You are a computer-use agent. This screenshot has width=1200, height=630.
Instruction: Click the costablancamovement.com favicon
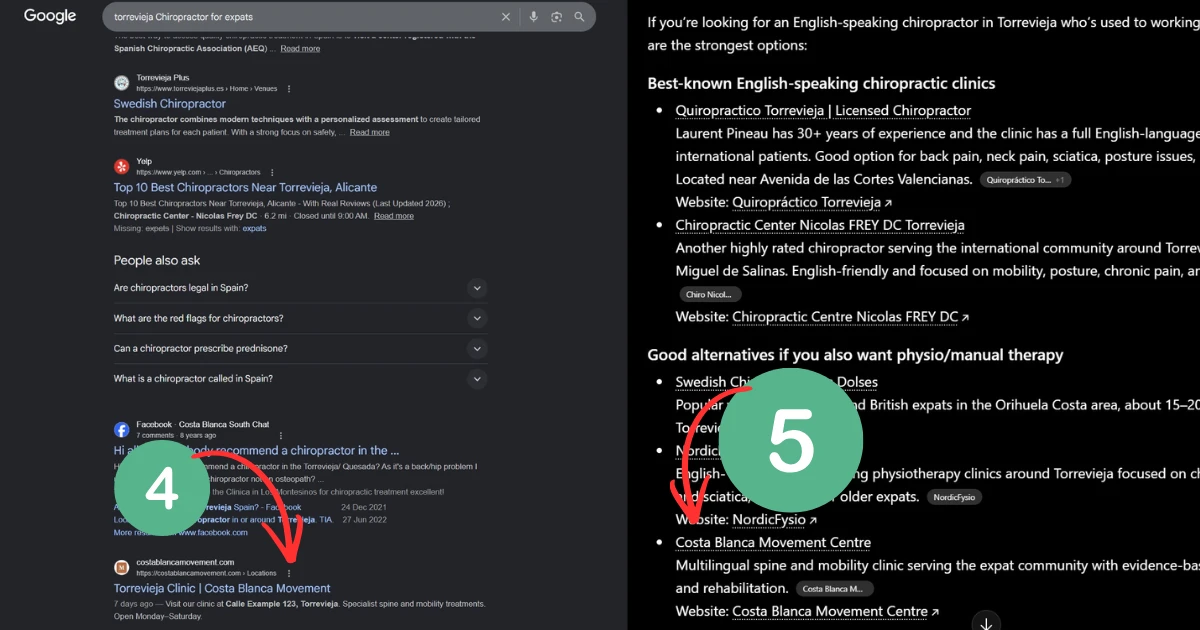121,567
